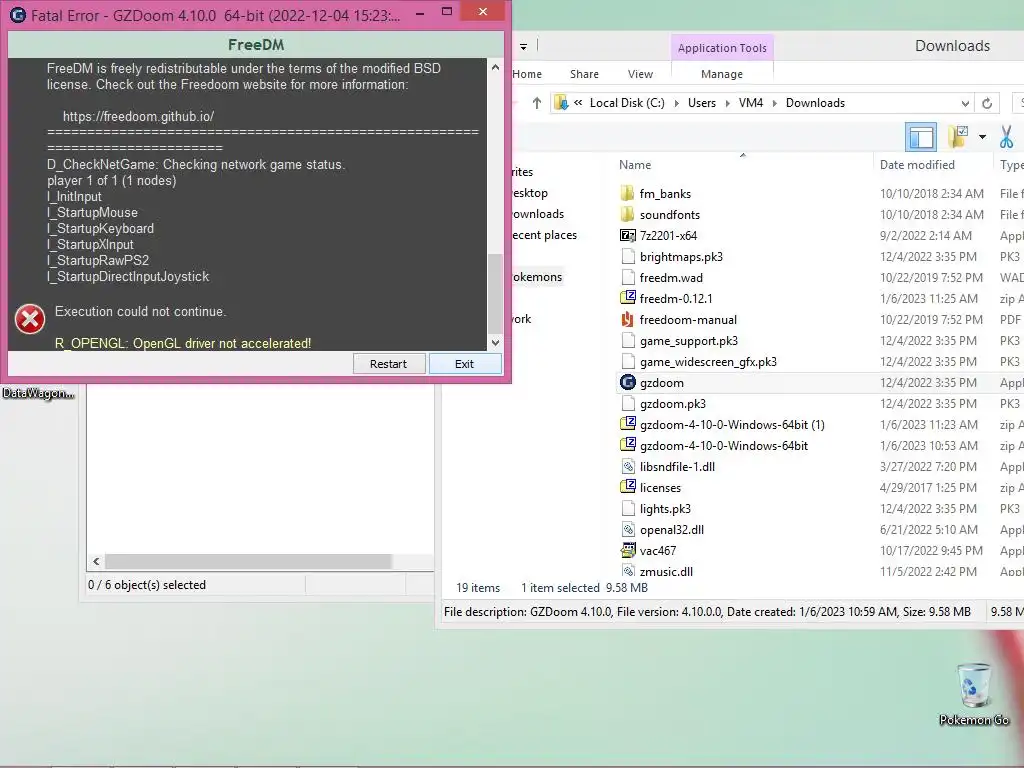Select the Application Tools contextual tab
This screenshot has height=768, width=1024.
tap(722, 48)
